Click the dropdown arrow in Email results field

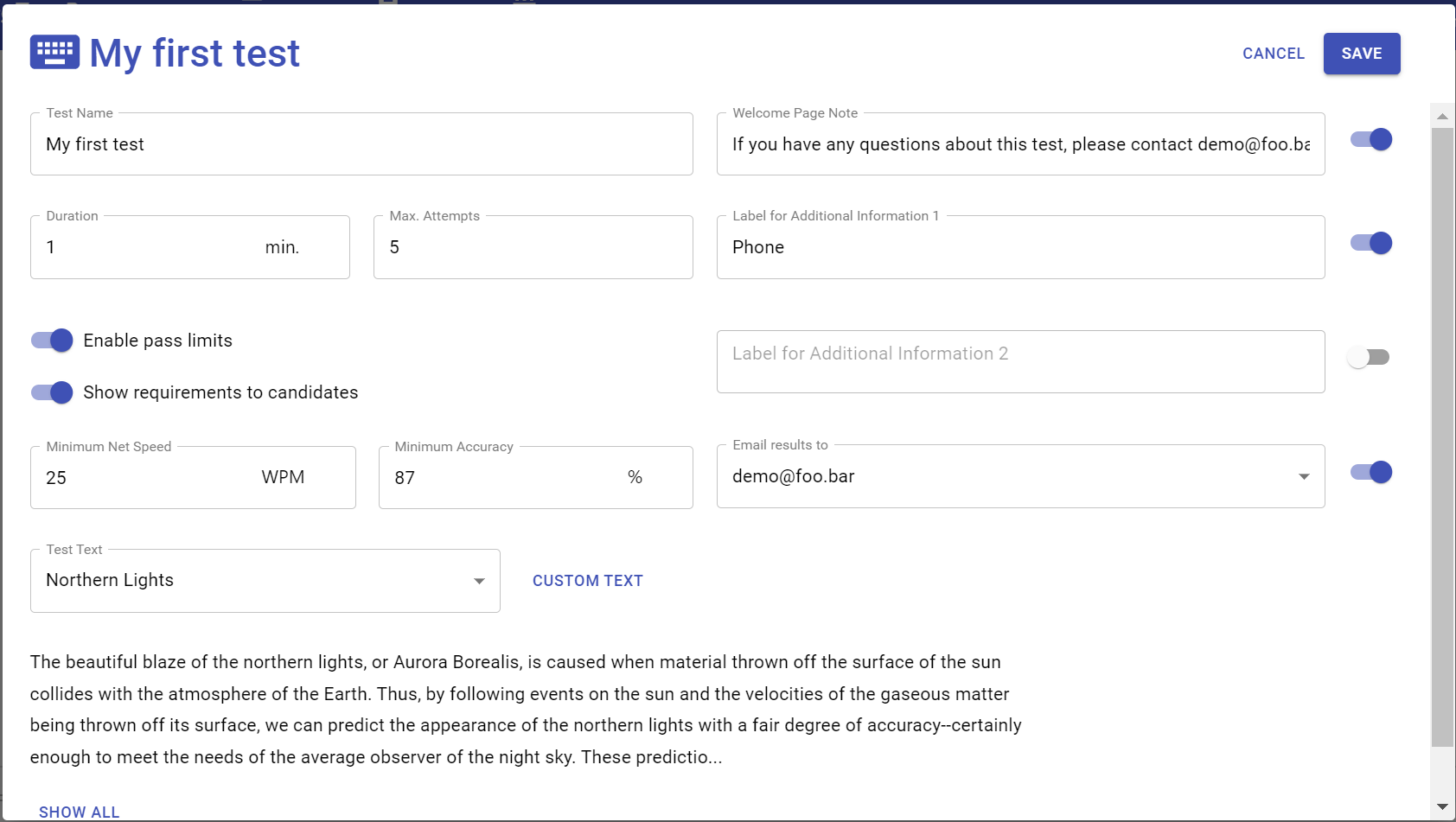[1304, 475]
